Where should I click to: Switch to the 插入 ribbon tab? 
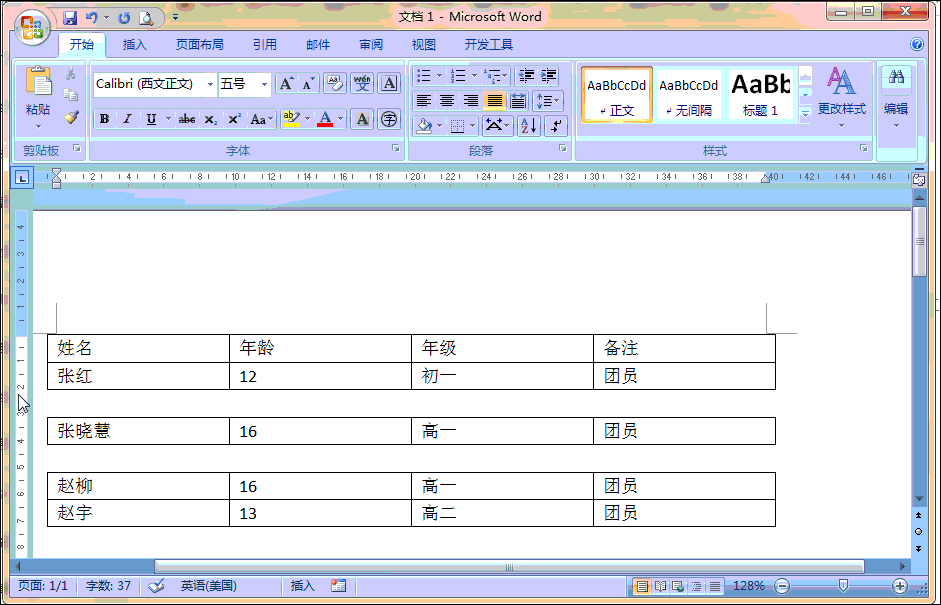[135, 44]
